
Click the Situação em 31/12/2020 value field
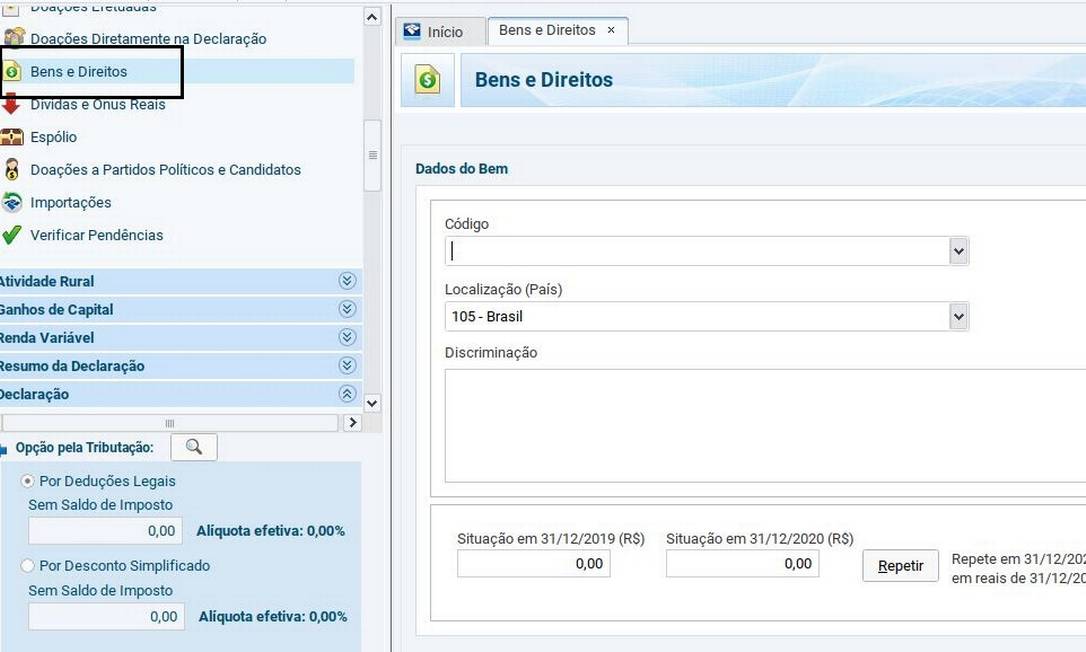coord(742,564)
